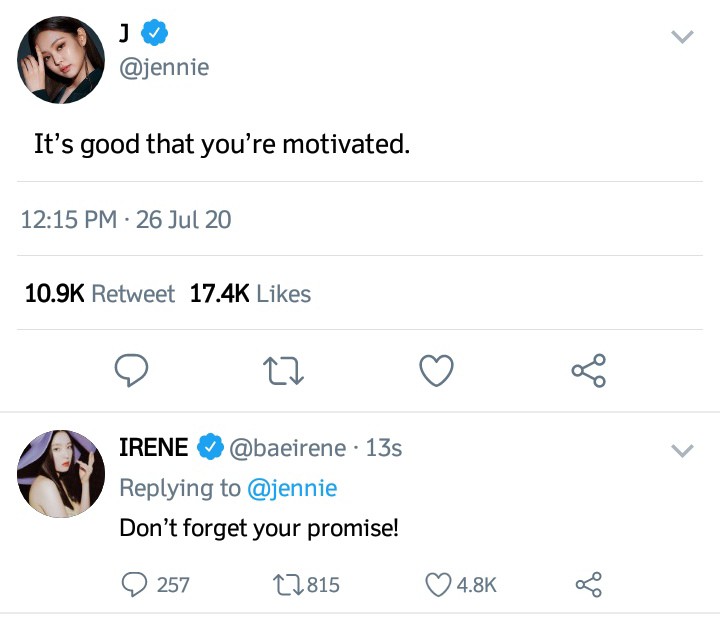Open the @jennie mention link in reply
Viewport: 720px width, 624px height.
coord(292,488)
